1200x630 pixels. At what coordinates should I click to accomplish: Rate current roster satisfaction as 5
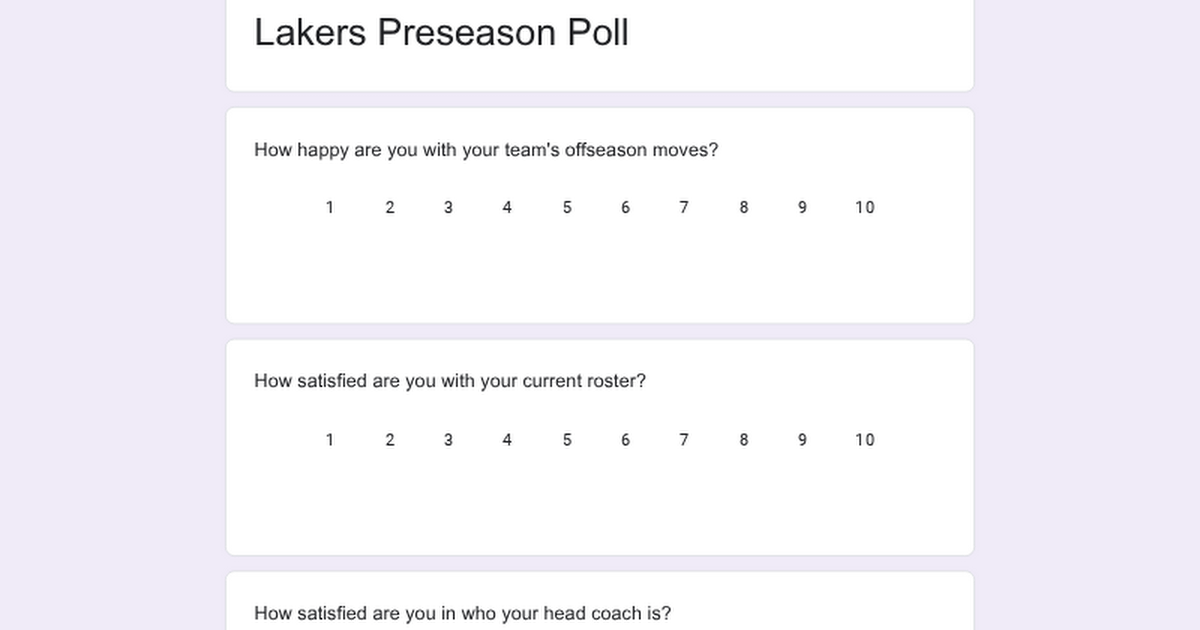point(566,439)
